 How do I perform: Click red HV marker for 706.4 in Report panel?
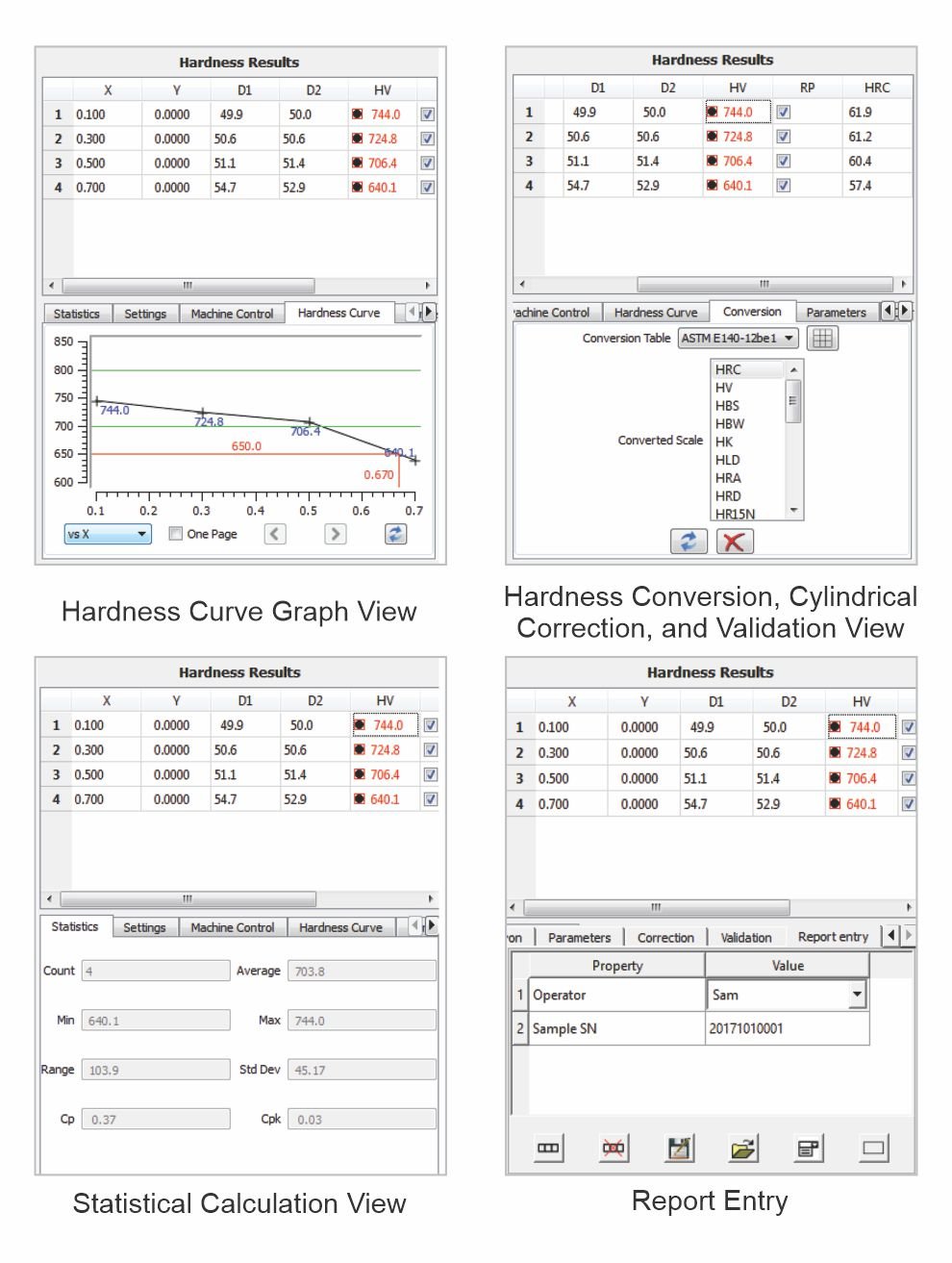coord(835,778)
